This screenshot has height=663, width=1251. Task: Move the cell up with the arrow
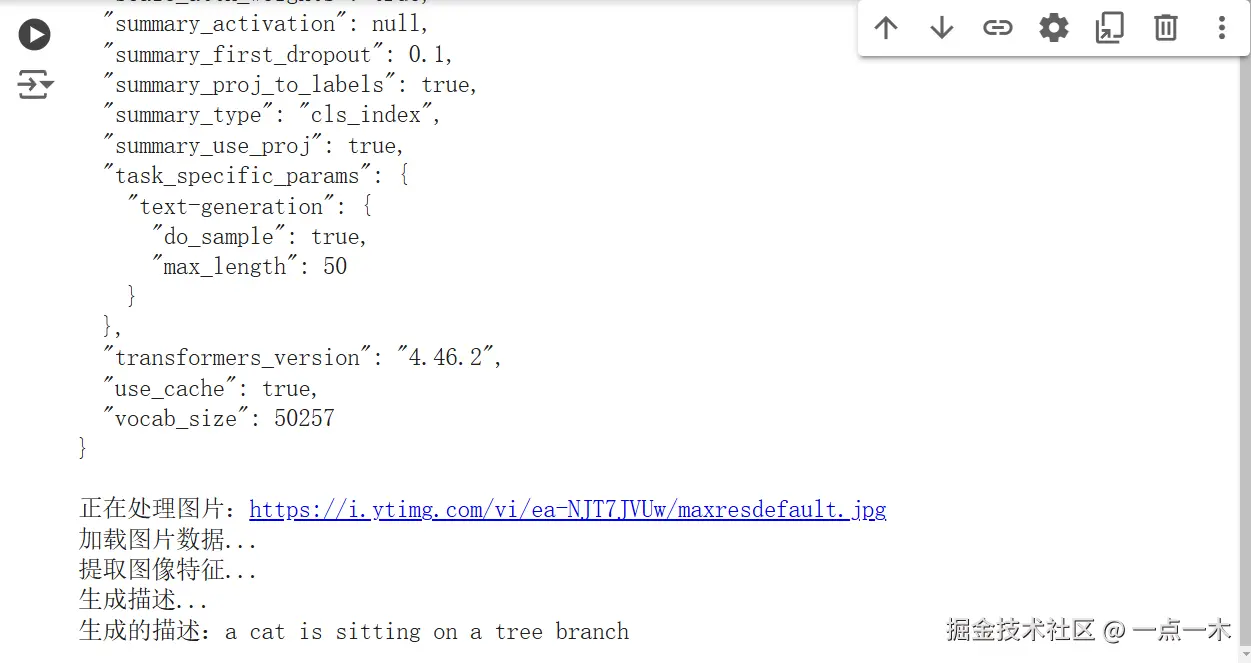pyautogui.click(x=886, y=28)
